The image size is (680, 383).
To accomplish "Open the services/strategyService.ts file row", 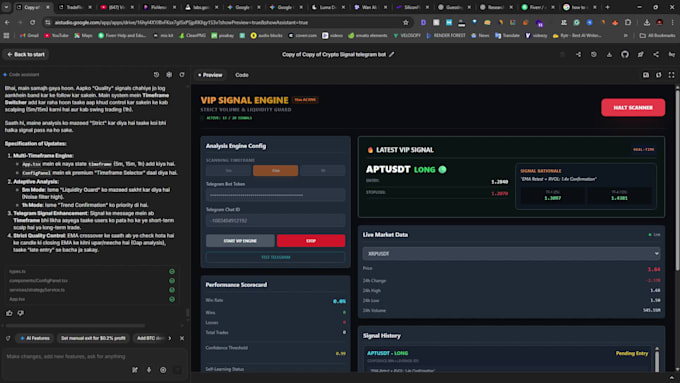I will [x=92, y=290].
